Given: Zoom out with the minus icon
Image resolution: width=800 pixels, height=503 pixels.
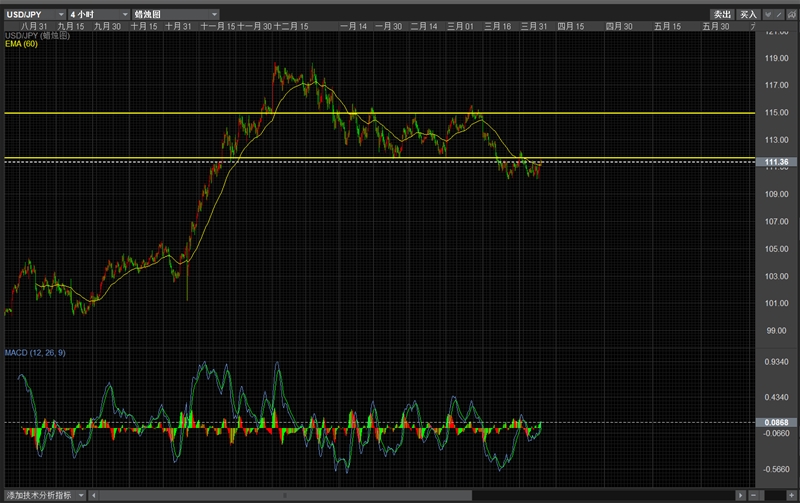Looking at the screenshot, I should [x=753, y=495].
